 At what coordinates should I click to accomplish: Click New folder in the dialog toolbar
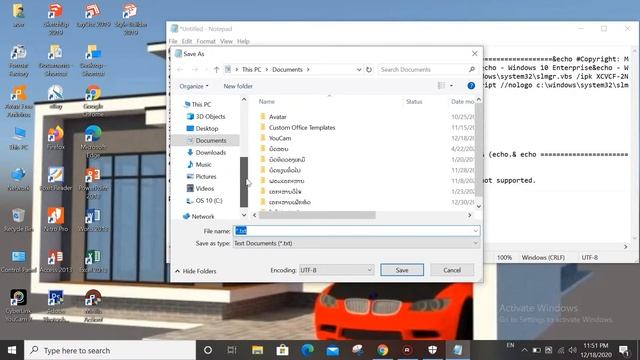click(x=238, y=86)
